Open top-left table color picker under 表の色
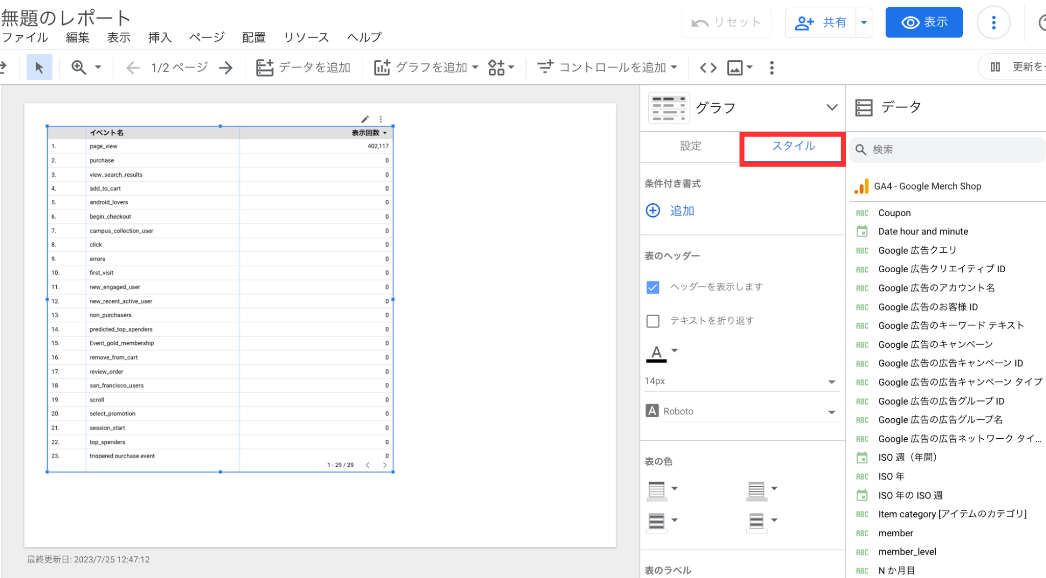The height and width of the screenshot is (578, 1046). point(662,489)
